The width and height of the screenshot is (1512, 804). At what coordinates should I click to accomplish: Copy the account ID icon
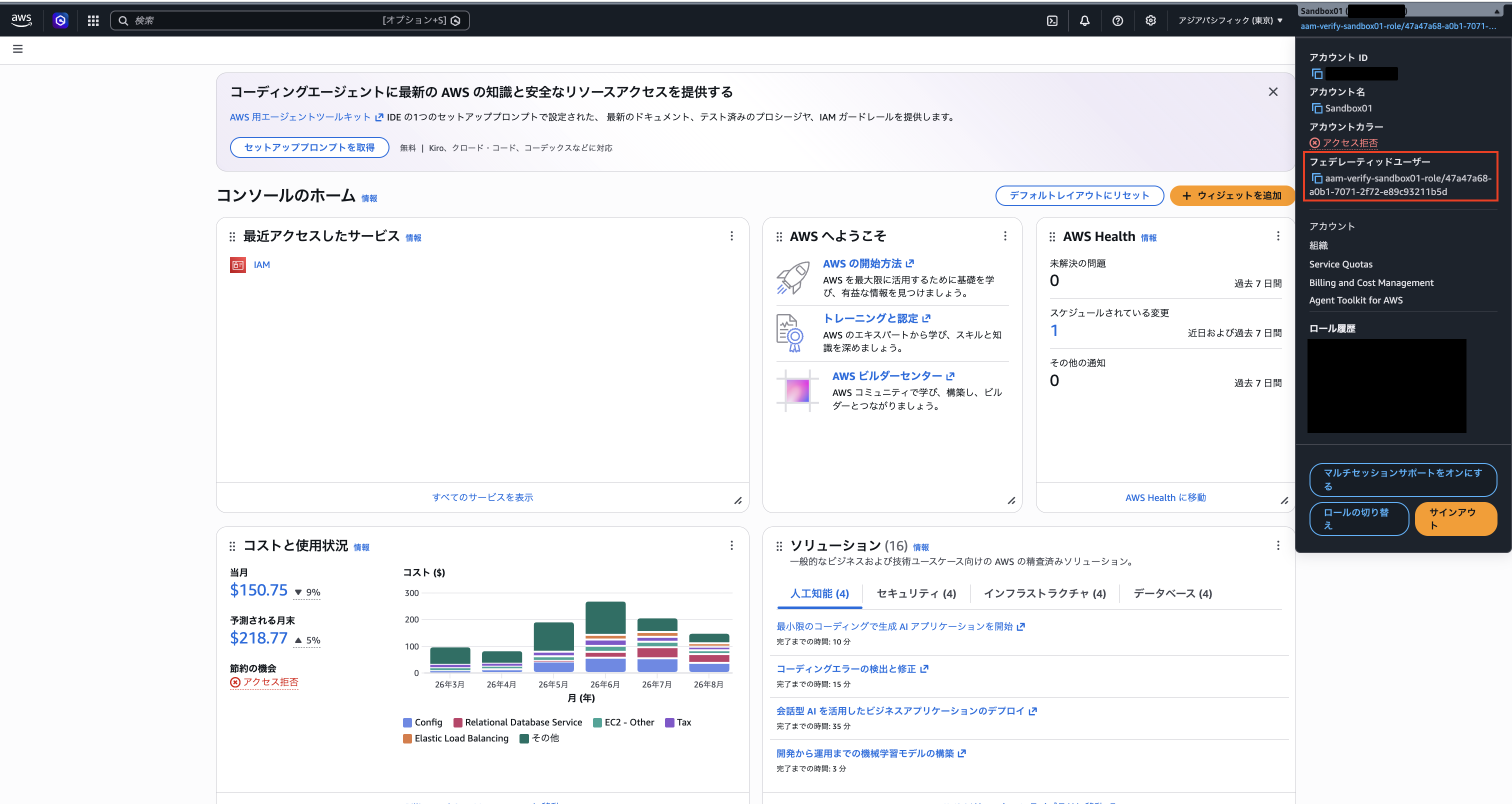tap(1317, 74)
